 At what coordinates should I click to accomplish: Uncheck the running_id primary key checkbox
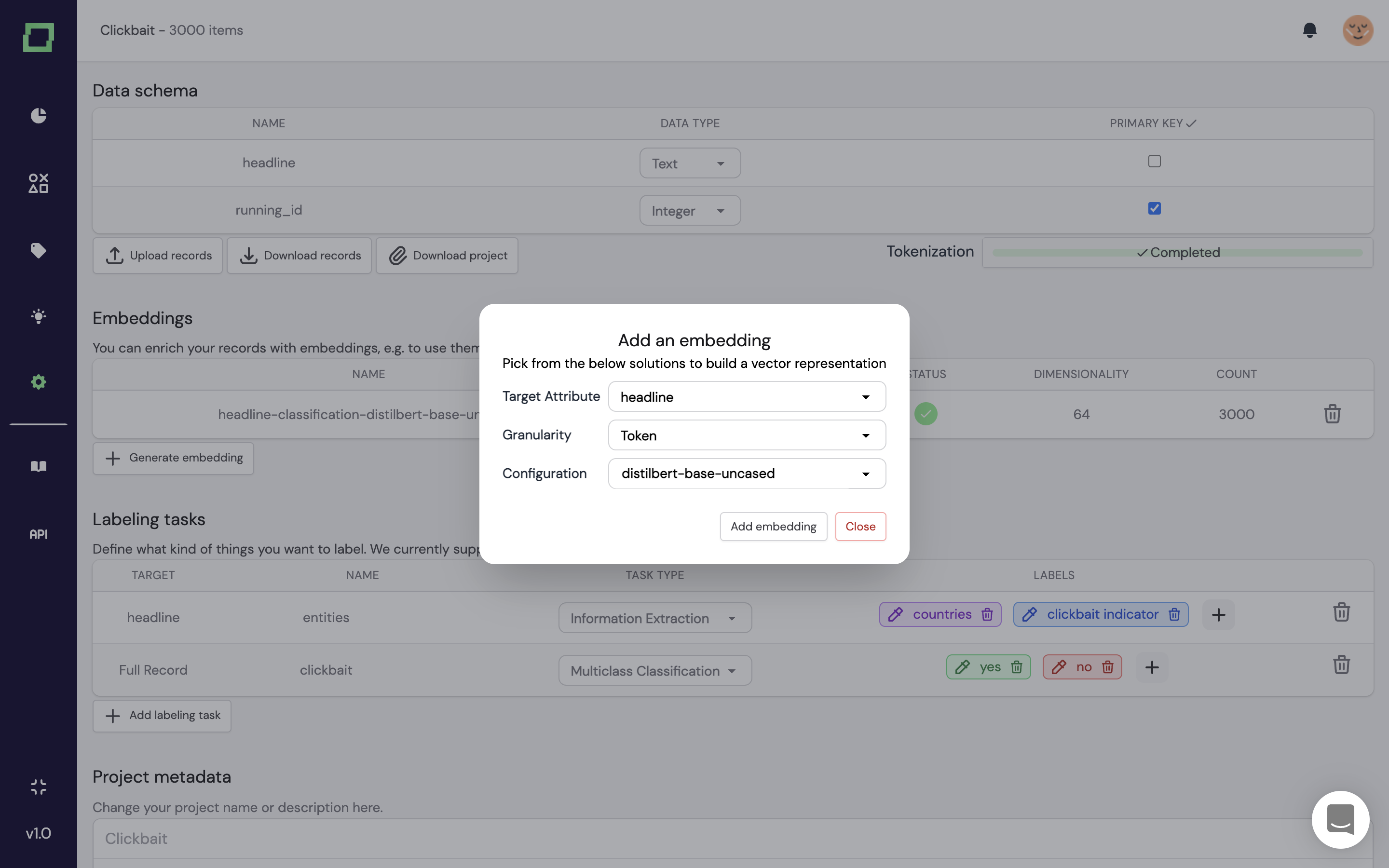[1154, 208]
